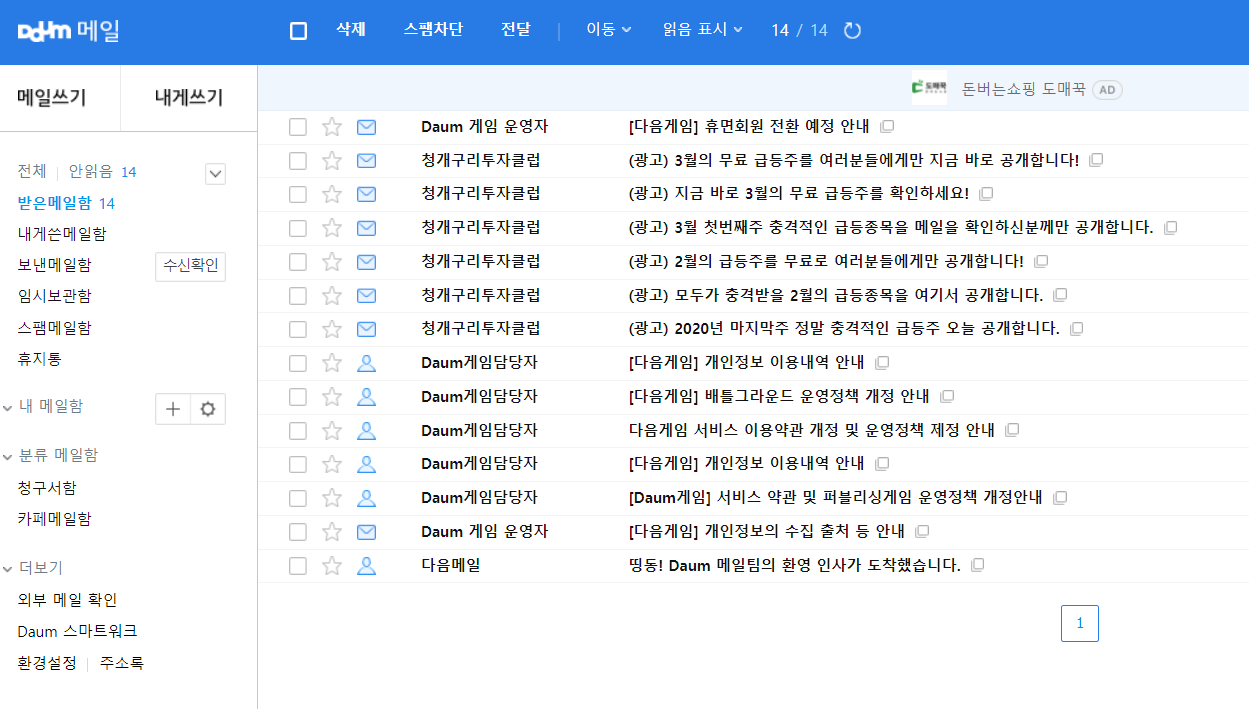Check the Daum 메일팀의 환영 인사 mail
Image resolution: width=1249 pixels, height=709 pixels.
pos(298,566)
